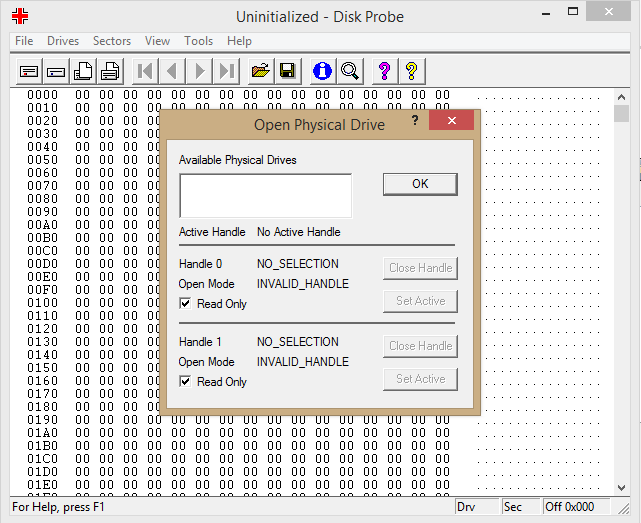Click the Copy pages toolbar icon

click(83, 72)
